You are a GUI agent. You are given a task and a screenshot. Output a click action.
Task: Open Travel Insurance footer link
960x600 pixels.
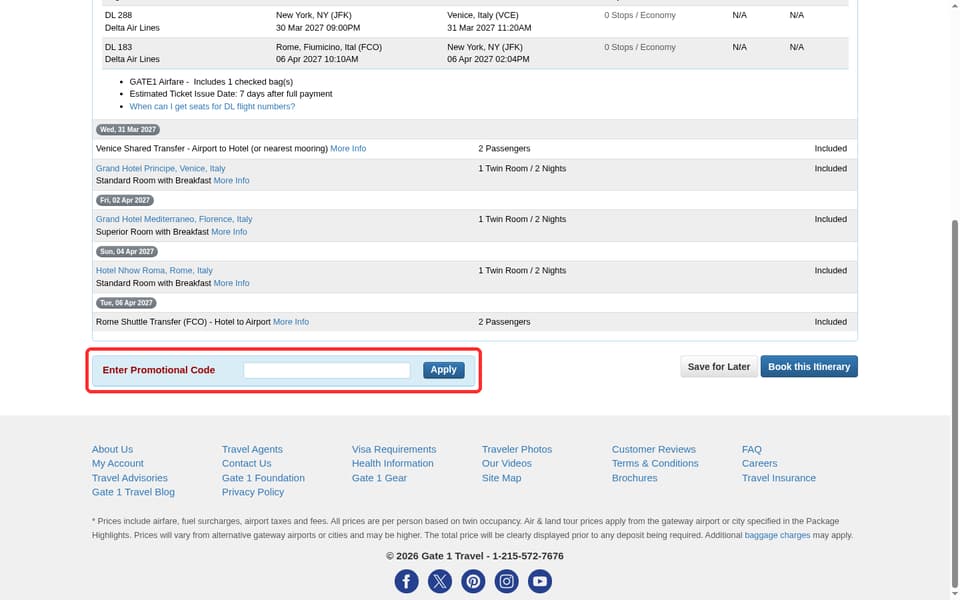pos(779,478)
